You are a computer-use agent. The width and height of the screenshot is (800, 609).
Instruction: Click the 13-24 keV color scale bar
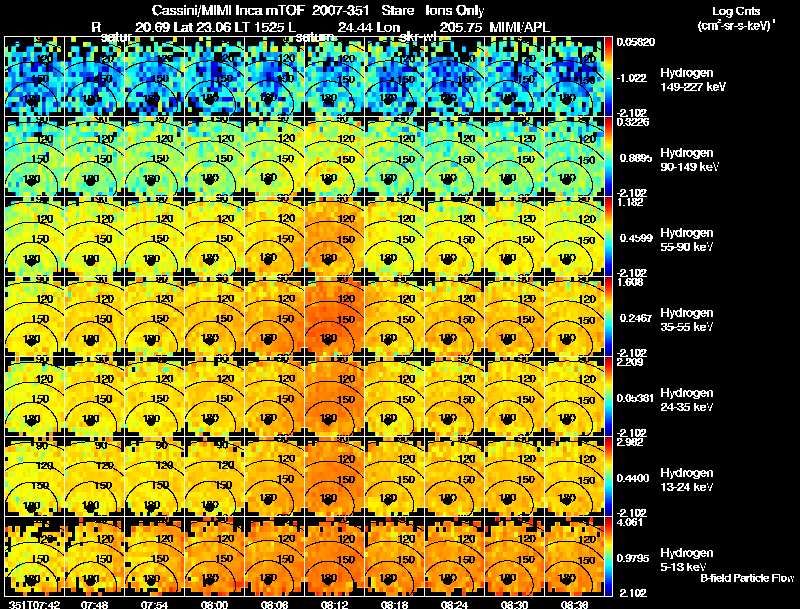tap(608, 477)
